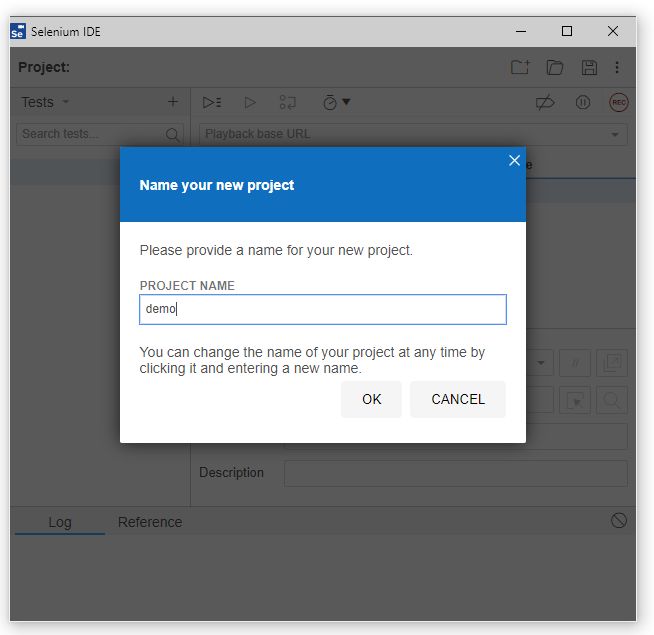This screenshot has width=654, height=635.
Task: Click the clear log icon
Action: click(x=619, y=520)
